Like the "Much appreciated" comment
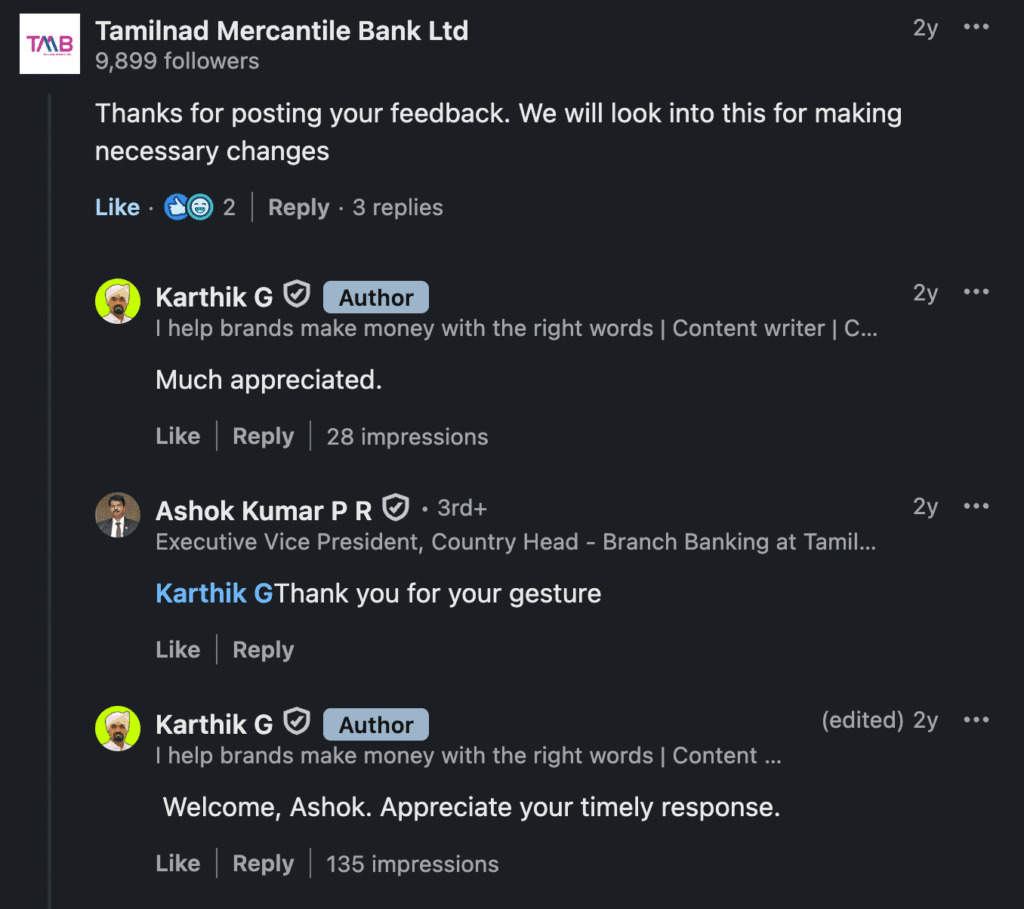 pos(178,436)
